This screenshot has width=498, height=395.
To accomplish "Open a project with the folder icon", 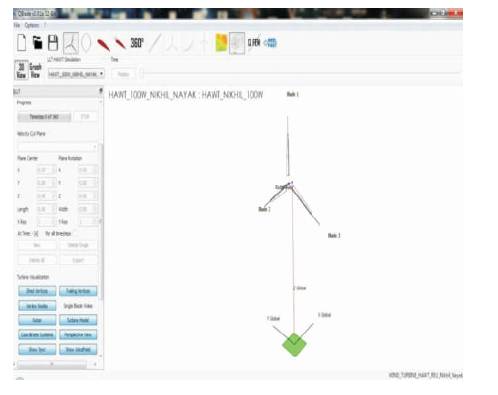I will coord(37,43).
